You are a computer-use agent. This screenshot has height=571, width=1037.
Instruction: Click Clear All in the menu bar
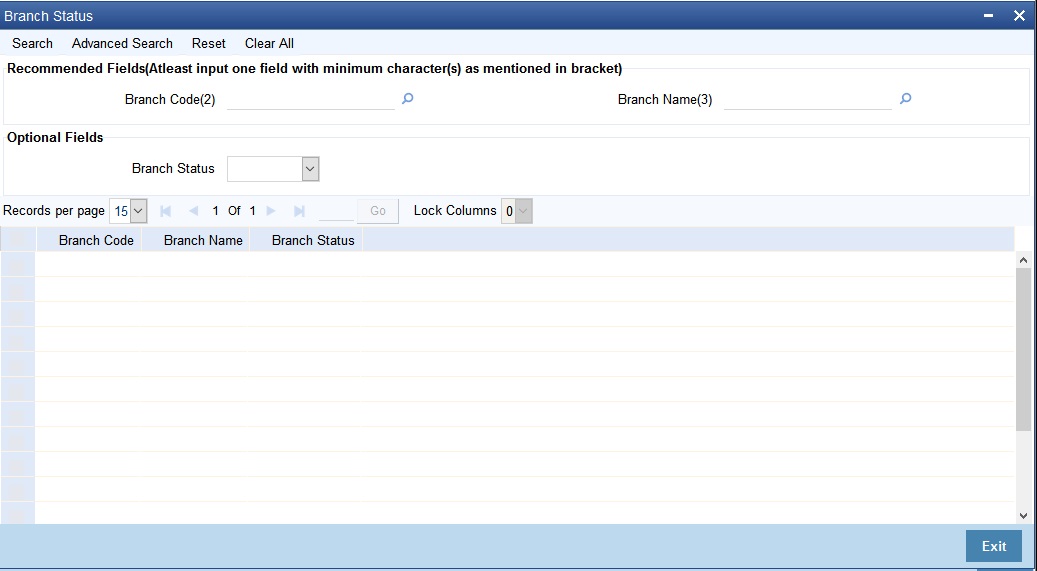click(x=269, y=43)
